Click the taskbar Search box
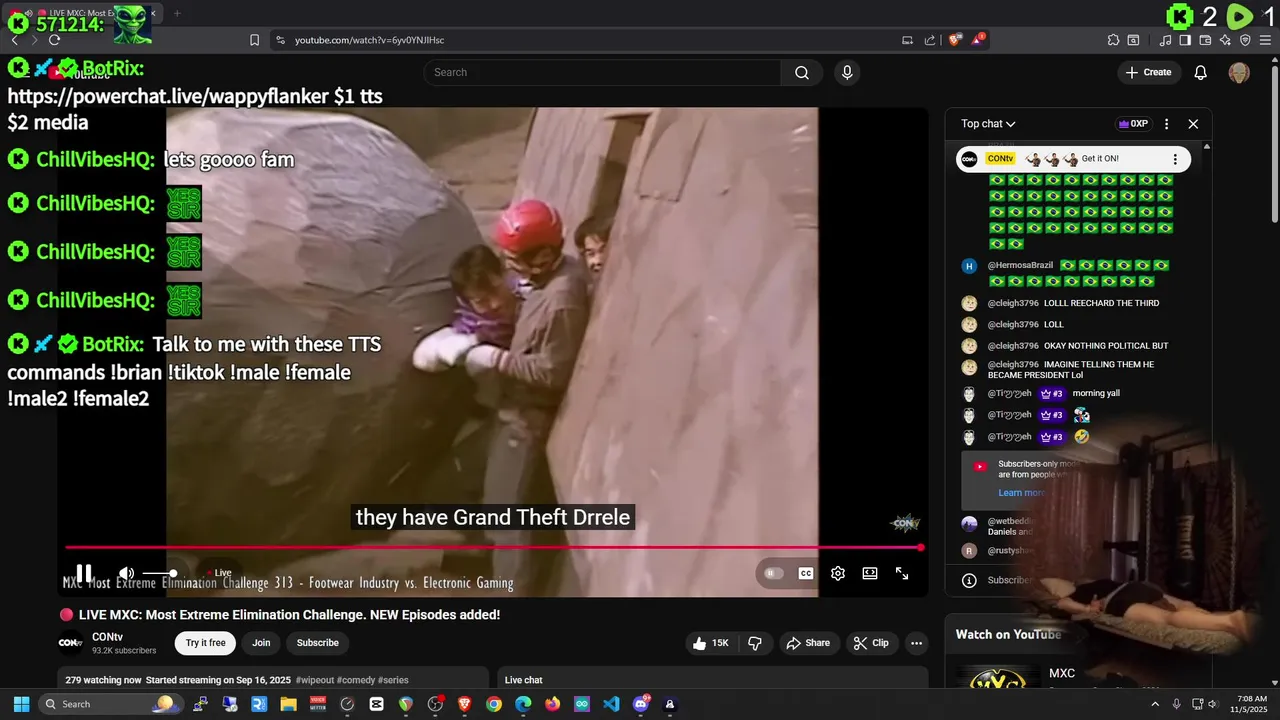Viewport: 1280px width, 720px height. point(110,704)
